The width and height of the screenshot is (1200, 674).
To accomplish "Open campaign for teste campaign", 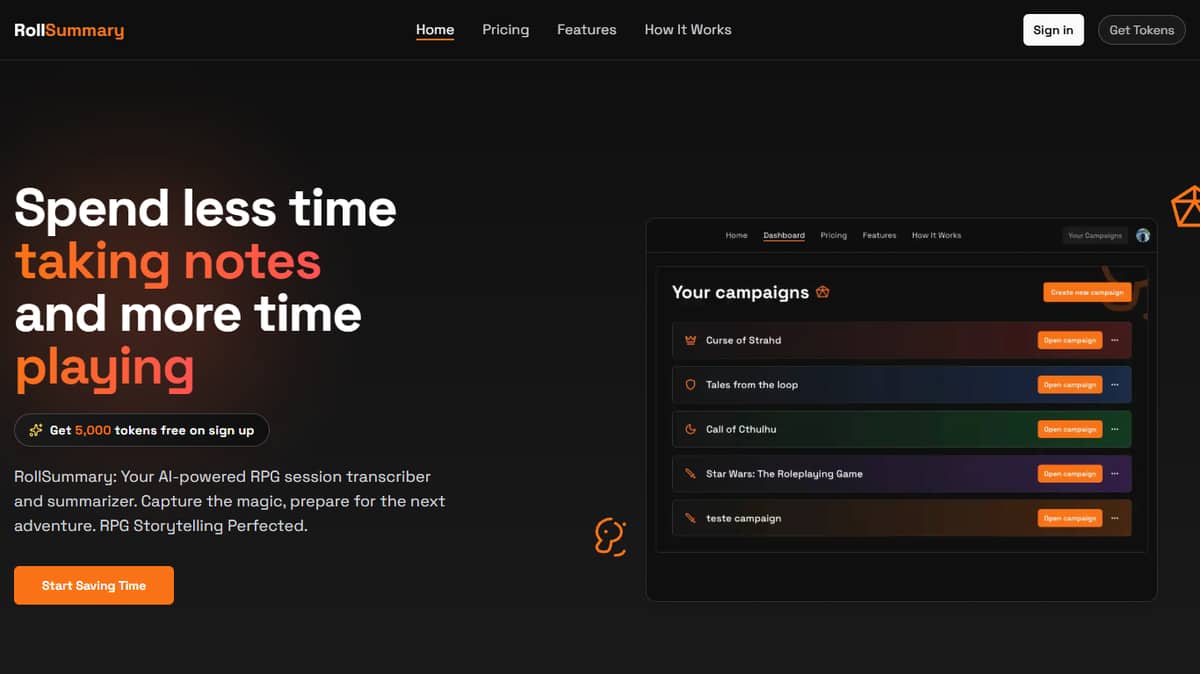I will click(x=1070, y=518).
